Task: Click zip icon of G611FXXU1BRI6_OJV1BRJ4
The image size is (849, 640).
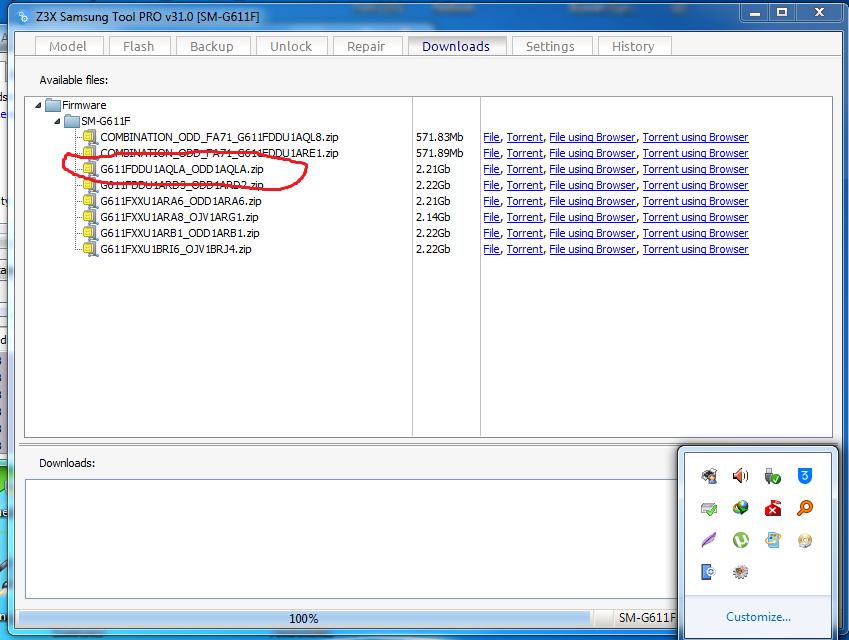Action: (x=89, y=249)
